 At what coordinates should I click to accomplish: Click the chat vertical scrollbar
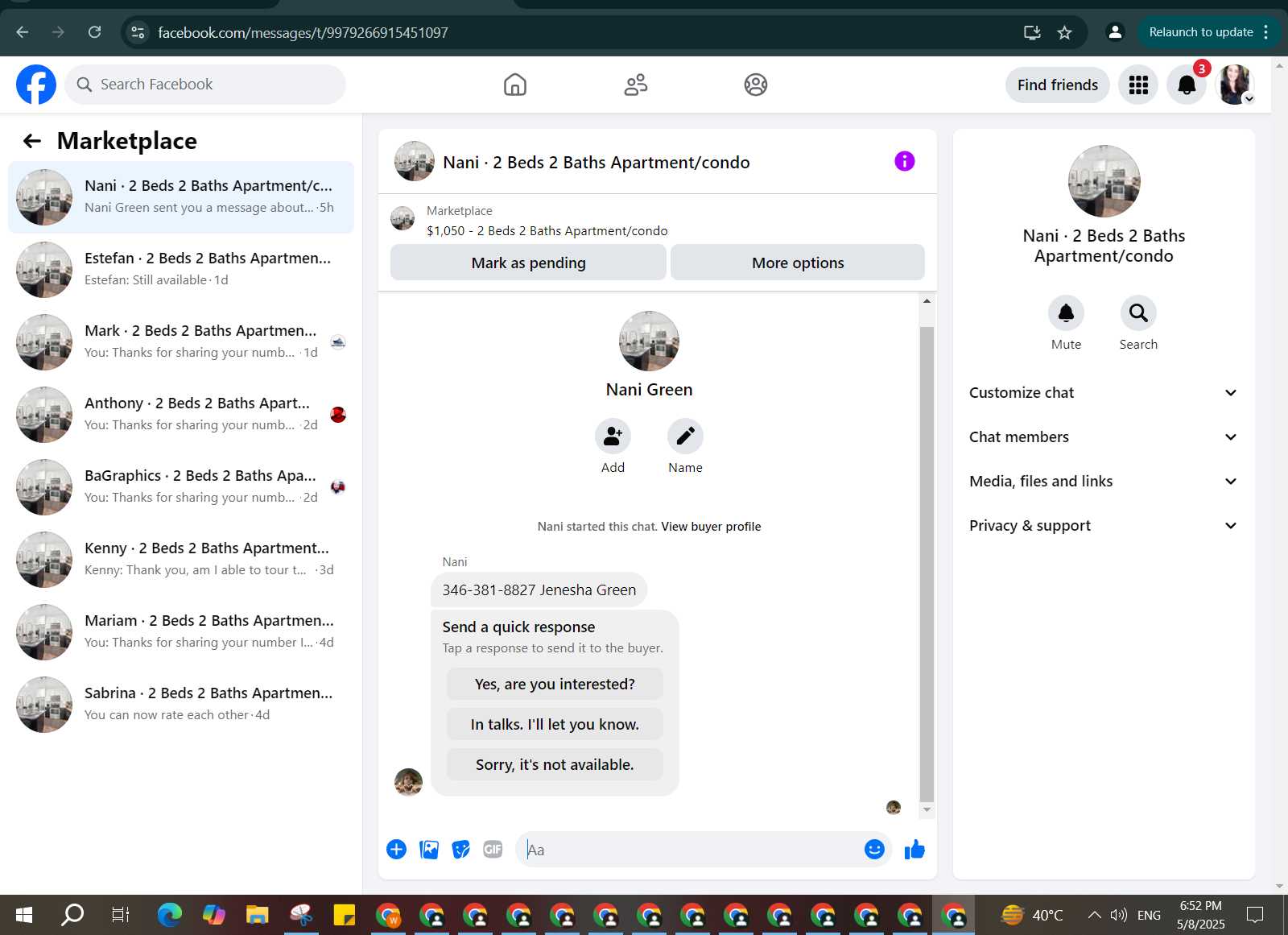(x=927, y=564)
